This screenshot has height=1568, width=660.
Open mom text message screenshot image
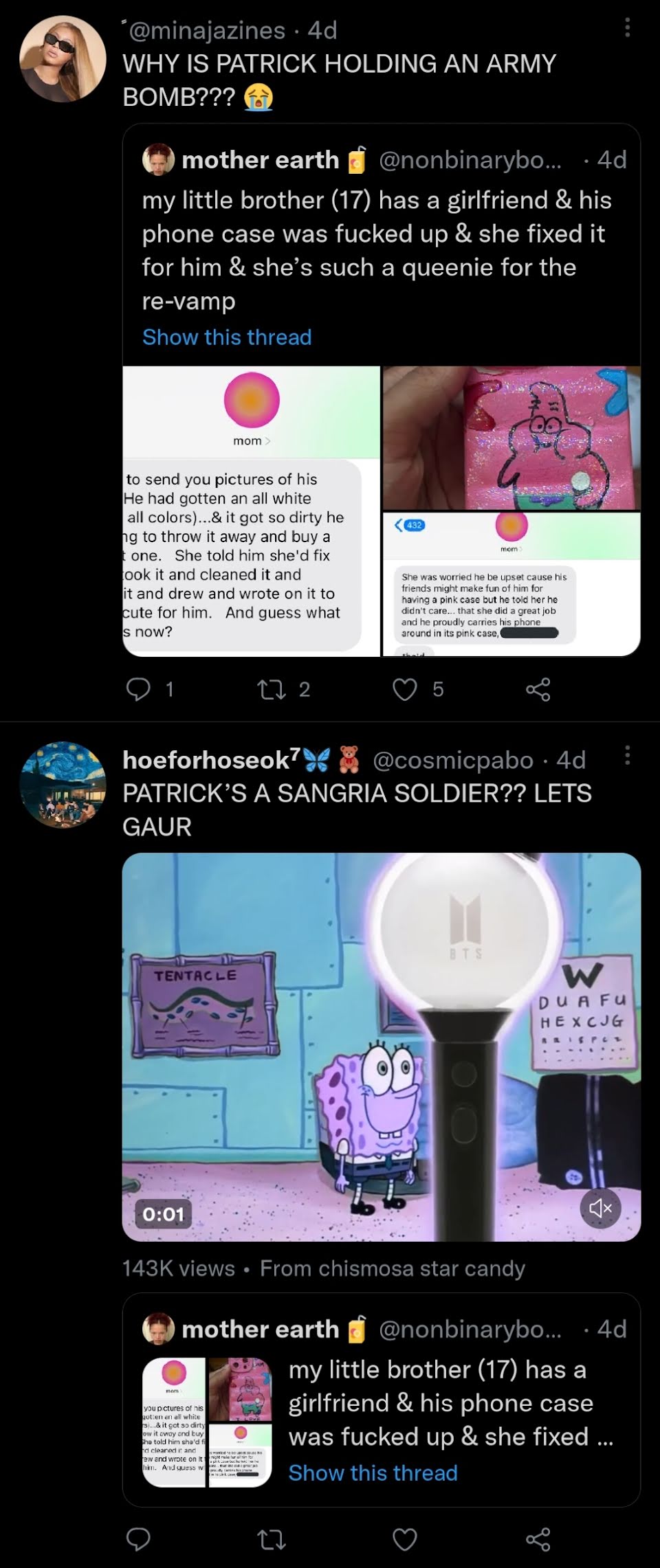coord(252,511)
